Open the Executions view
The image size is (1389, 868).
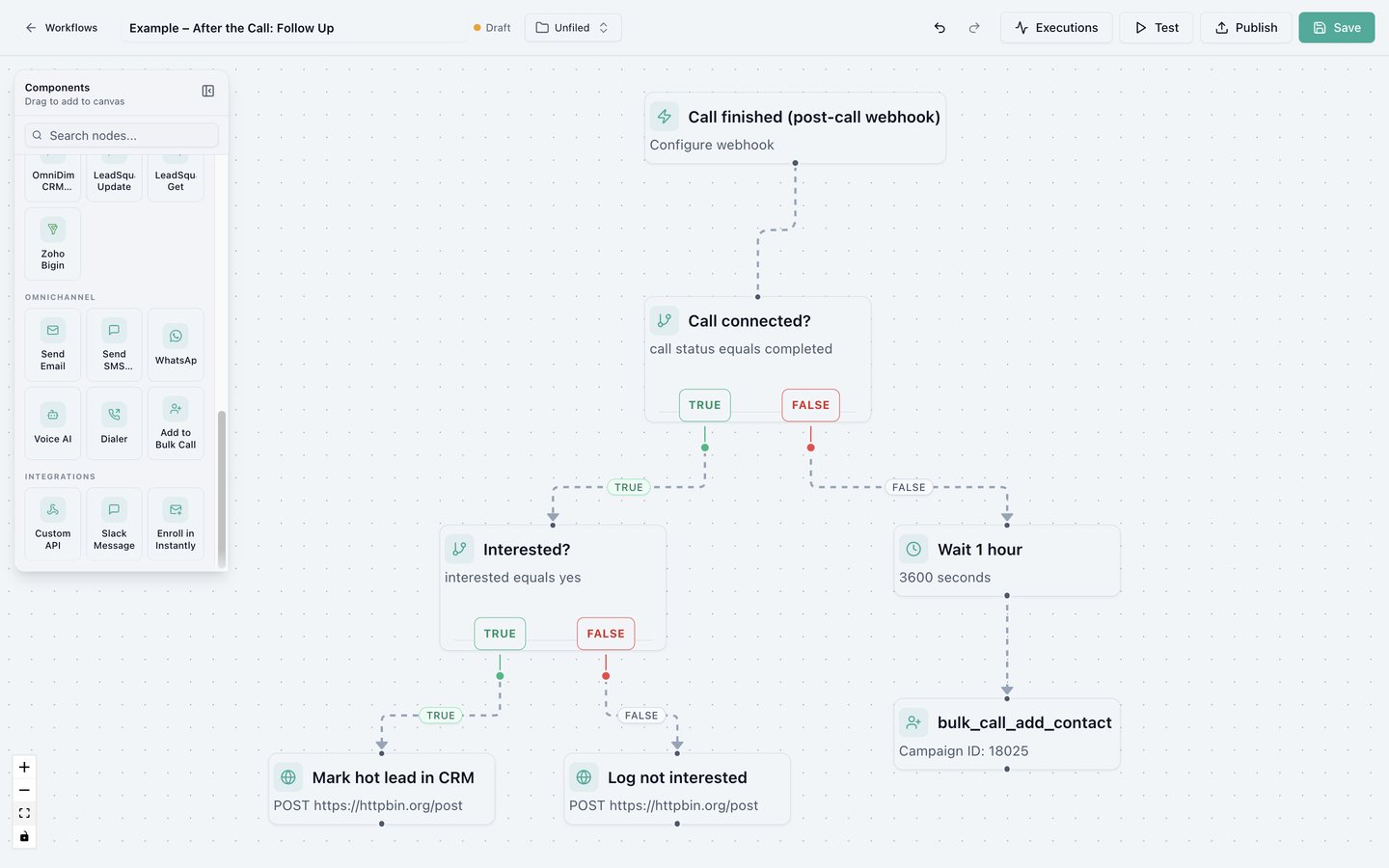click(x=1056, y=28)
